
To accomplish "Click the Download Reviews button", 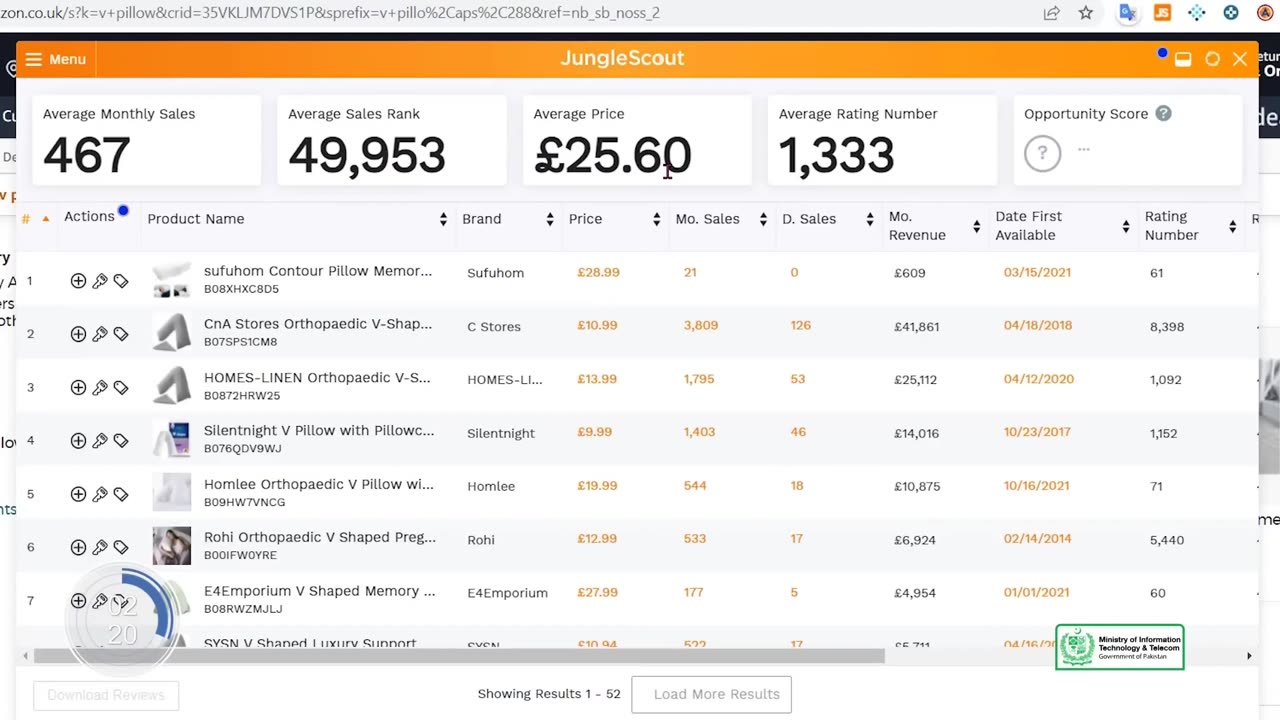I will point(106,695).
